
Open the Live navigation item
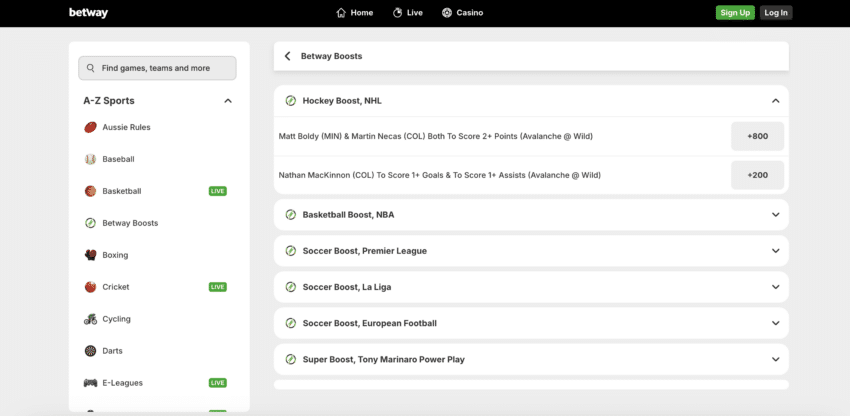408,12
